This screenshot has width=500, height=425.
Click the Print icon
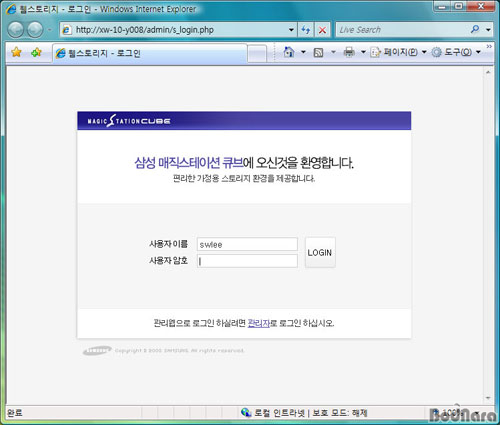click(x=349, y=52)
